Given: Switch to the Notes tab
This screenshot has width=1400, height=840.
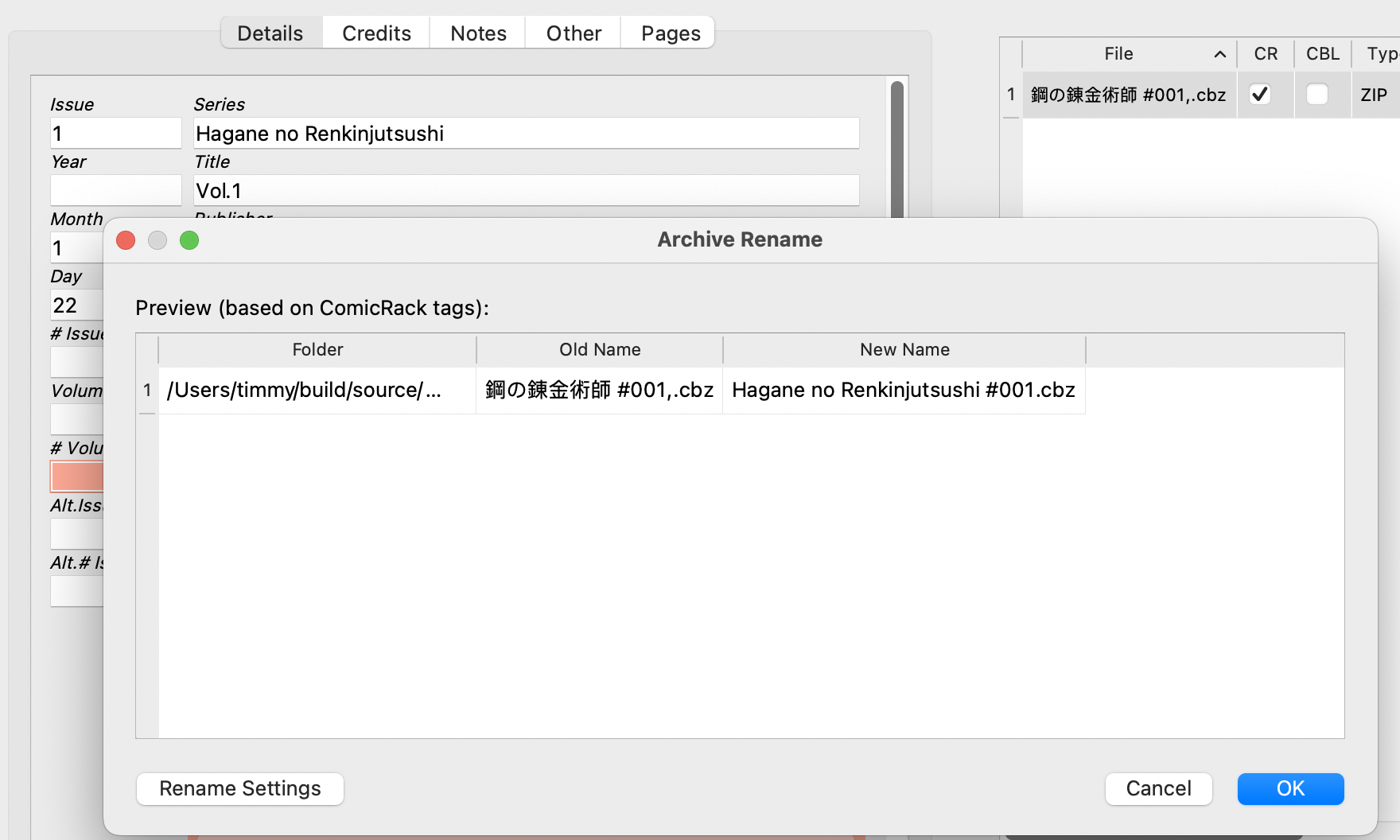Looking at the screenshot, I should pyautogui.click(x=477, y=33).
